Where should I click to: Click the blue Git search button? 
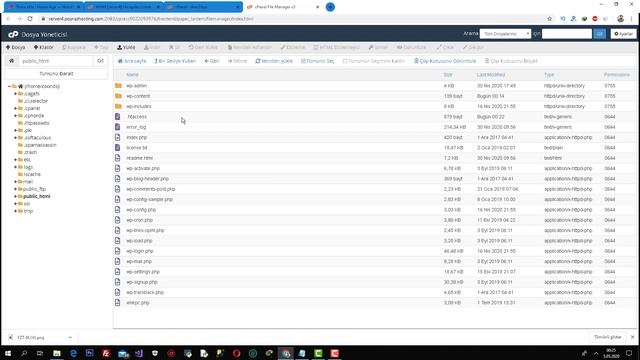[600, 34]
